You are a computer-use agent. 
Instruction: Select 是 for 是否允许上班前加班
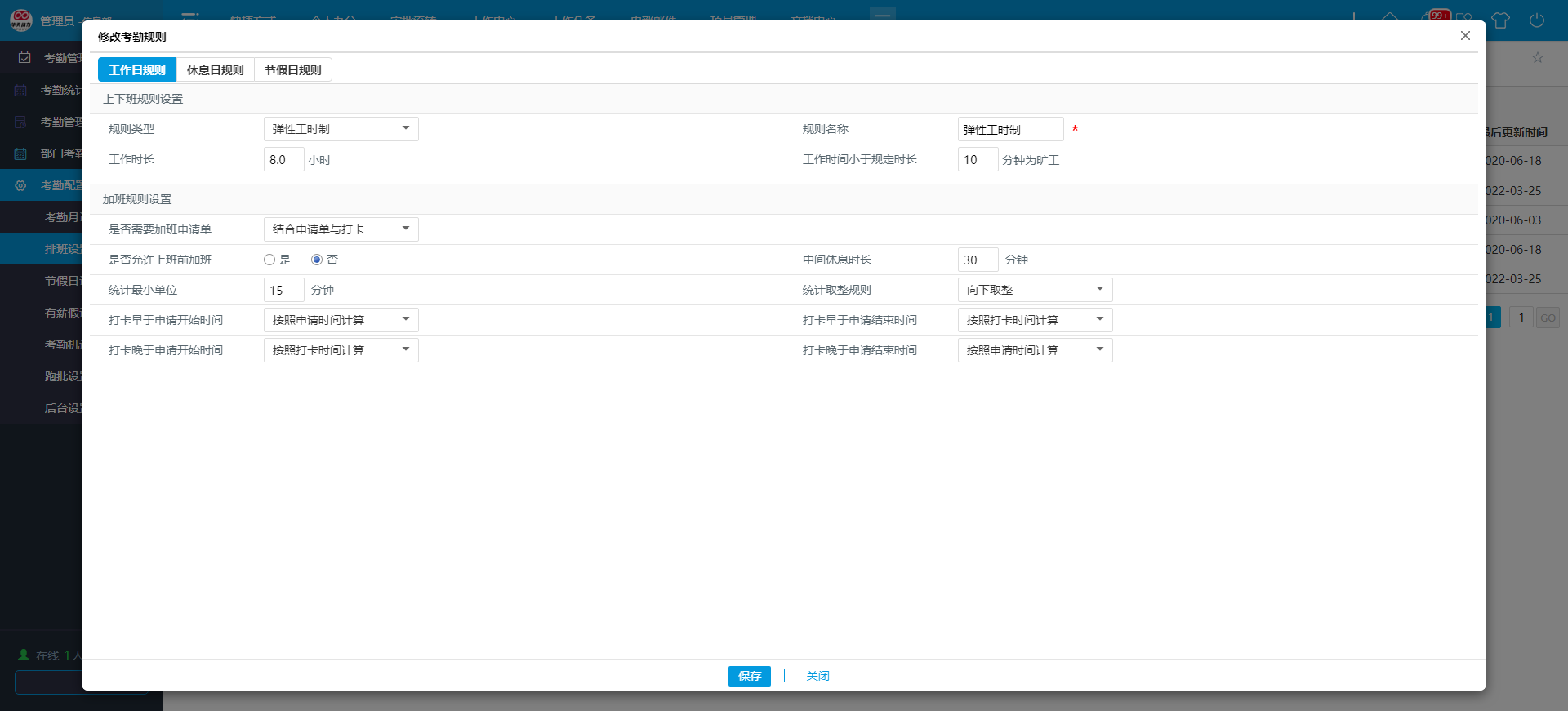pos(269,260)
